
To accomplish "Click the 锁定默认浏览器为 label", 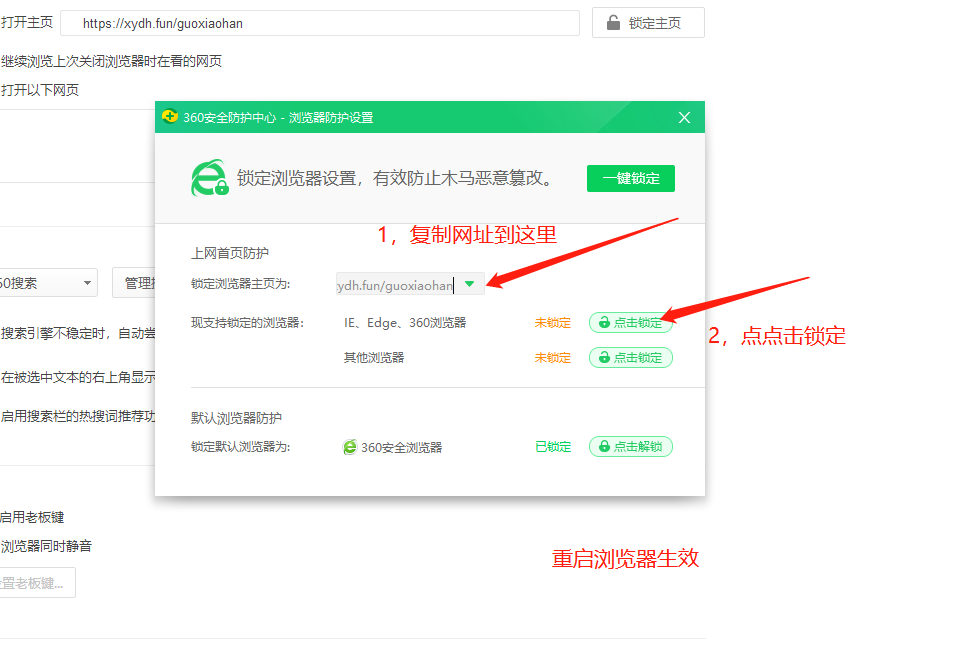I will coord(240,446).
